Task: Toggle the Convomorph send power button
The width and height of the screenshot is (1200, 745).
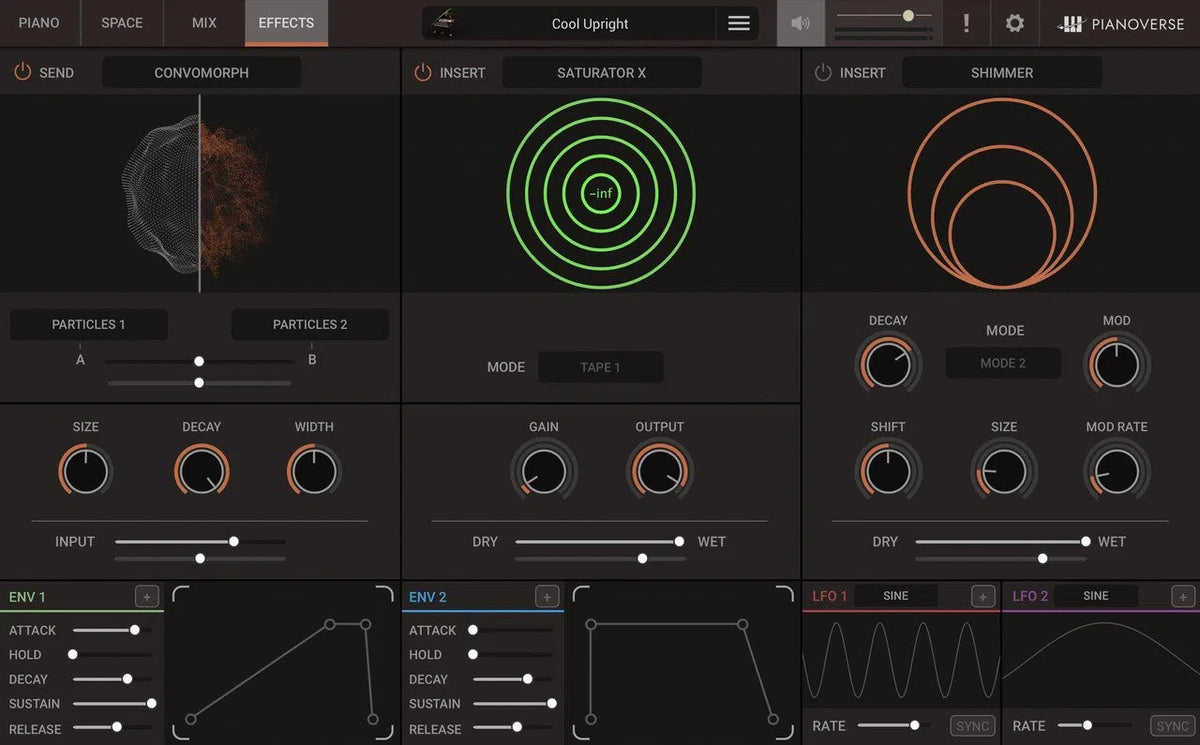Action: tap(22, 73)
